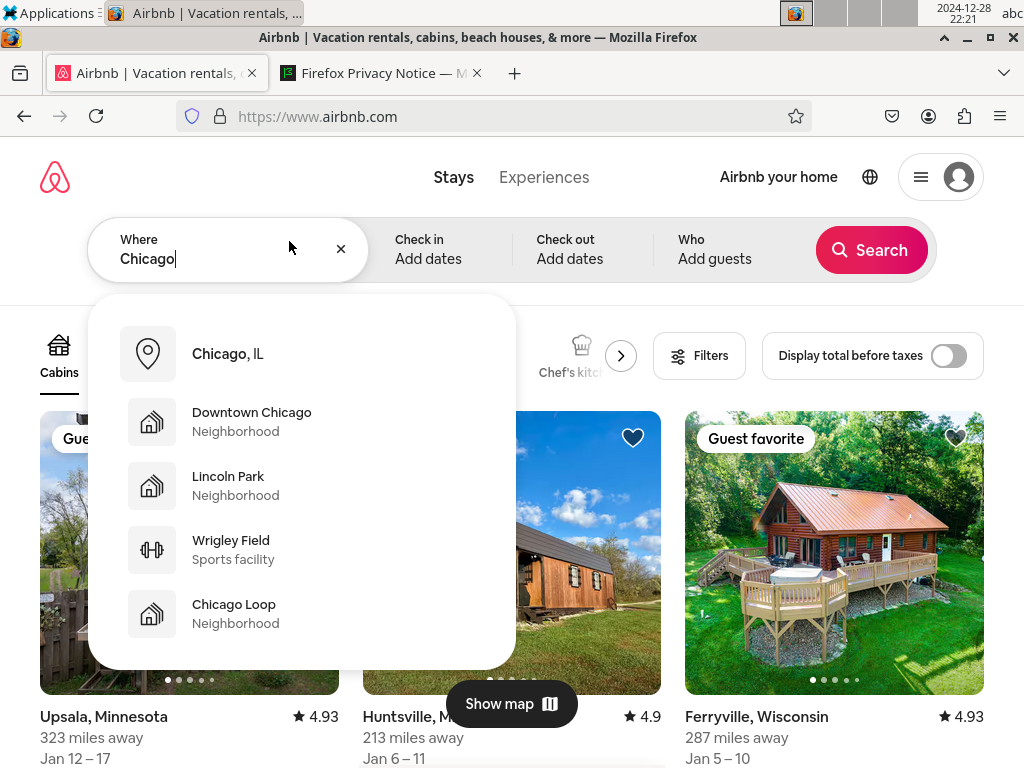This screenshot has height=768, width=1024.
Task: Click the tracking protection shield icon
Action: (x=191, y=116)
